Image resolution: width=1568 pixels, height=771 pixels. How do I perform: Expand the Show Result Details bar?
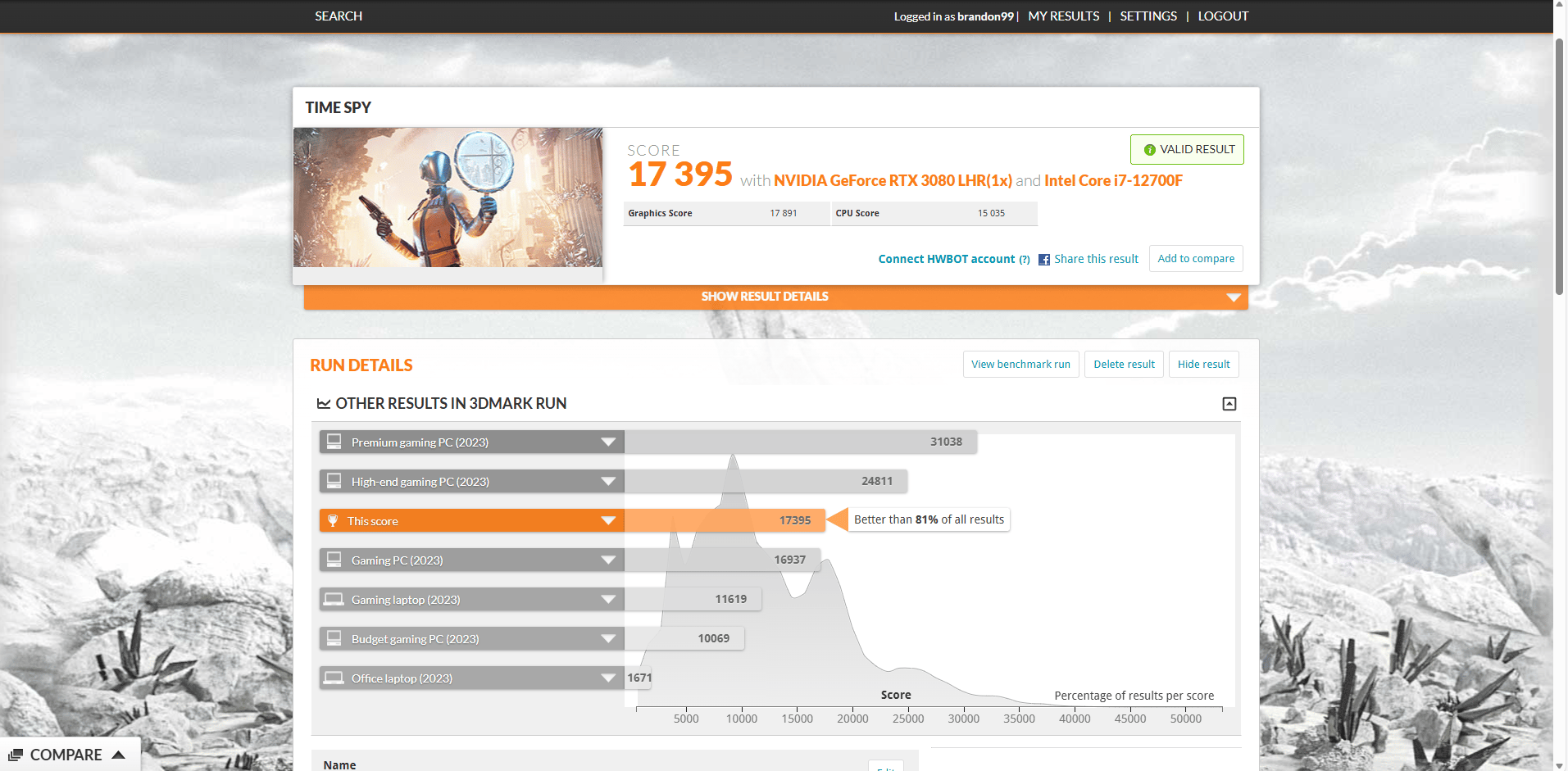[x=775, y=297]
